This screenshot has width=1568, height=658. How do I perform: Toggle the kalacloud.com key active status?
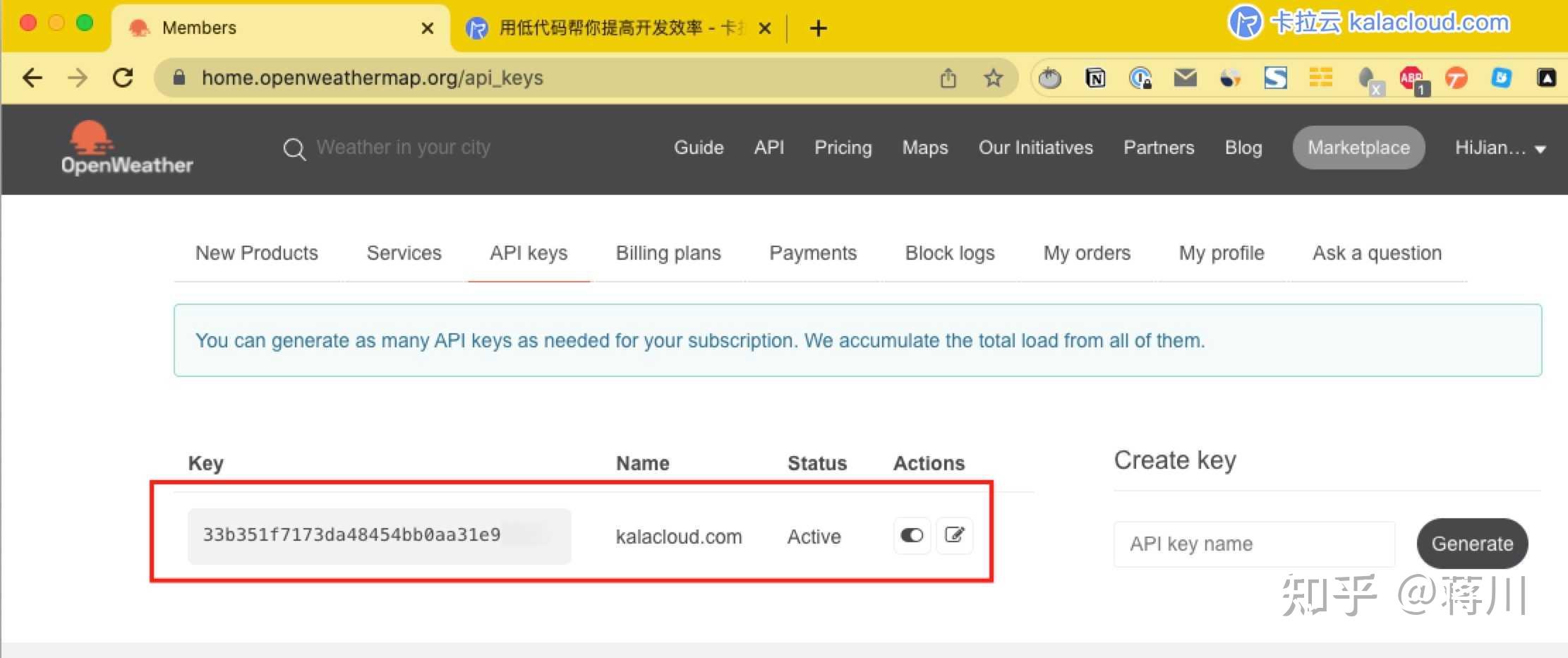click(x=911, y=536)
